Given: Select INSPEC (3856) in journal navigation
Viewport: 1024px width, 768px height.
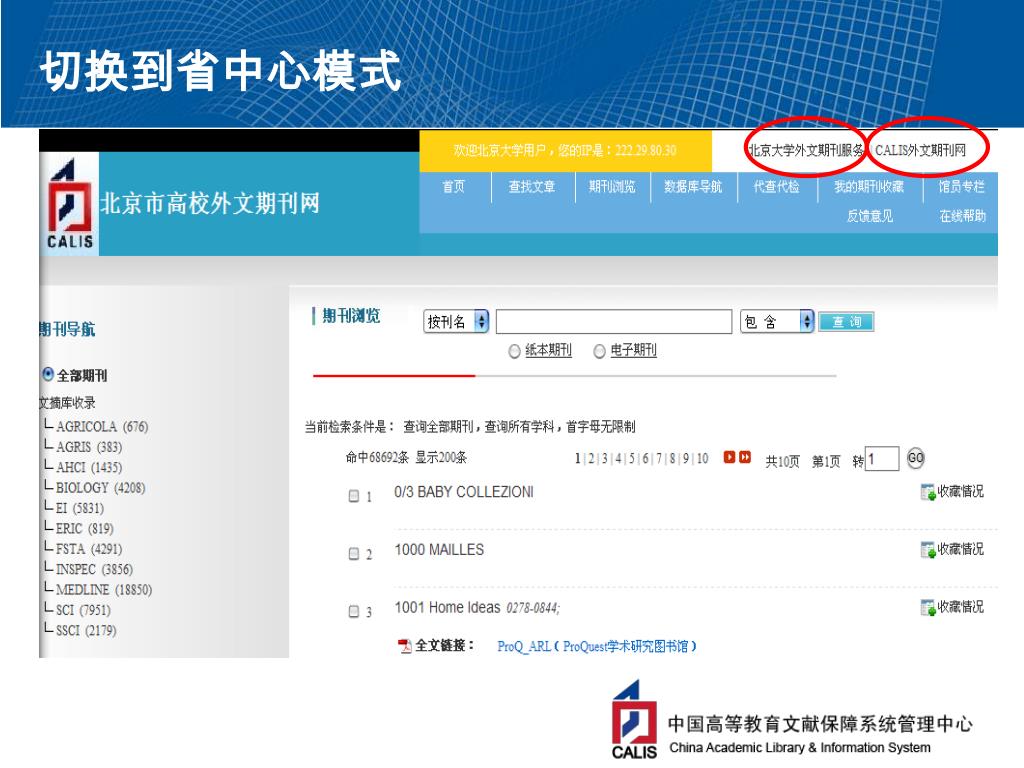Looking at the screenshot, I should pyautogui.click(x=94, y=569).
